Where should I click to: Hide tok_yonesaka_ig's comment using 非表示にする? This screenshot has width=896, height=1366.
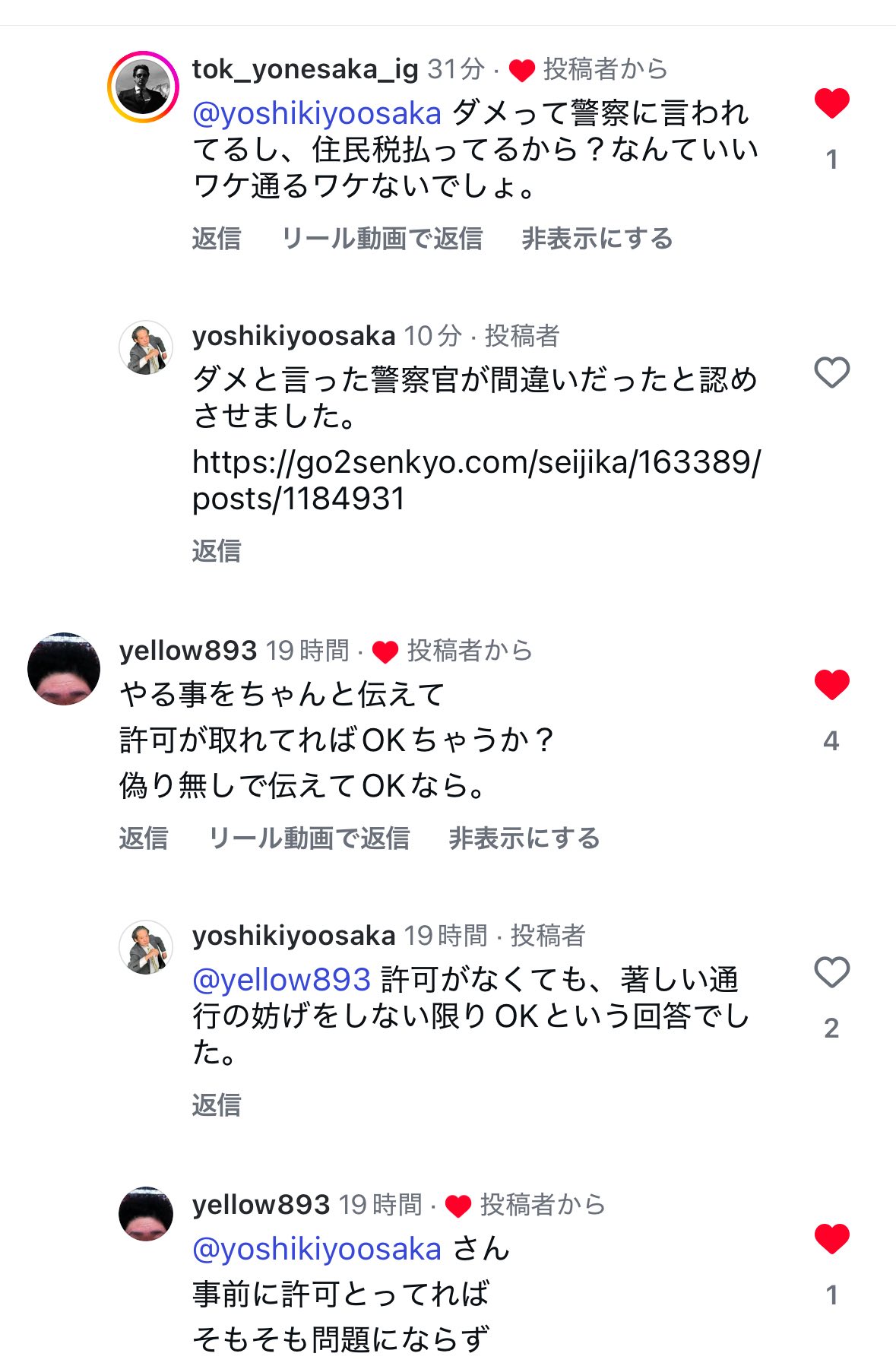(x=597, y=239)
